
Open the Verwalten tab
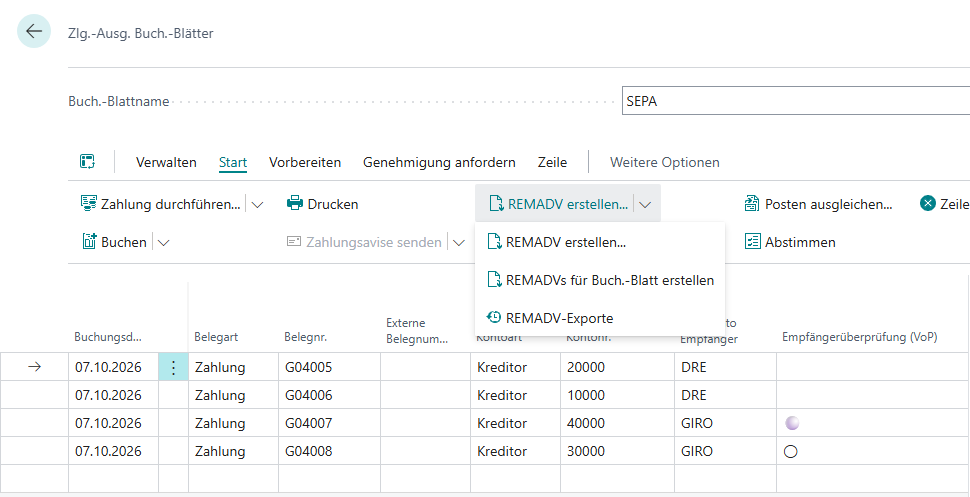166,162
